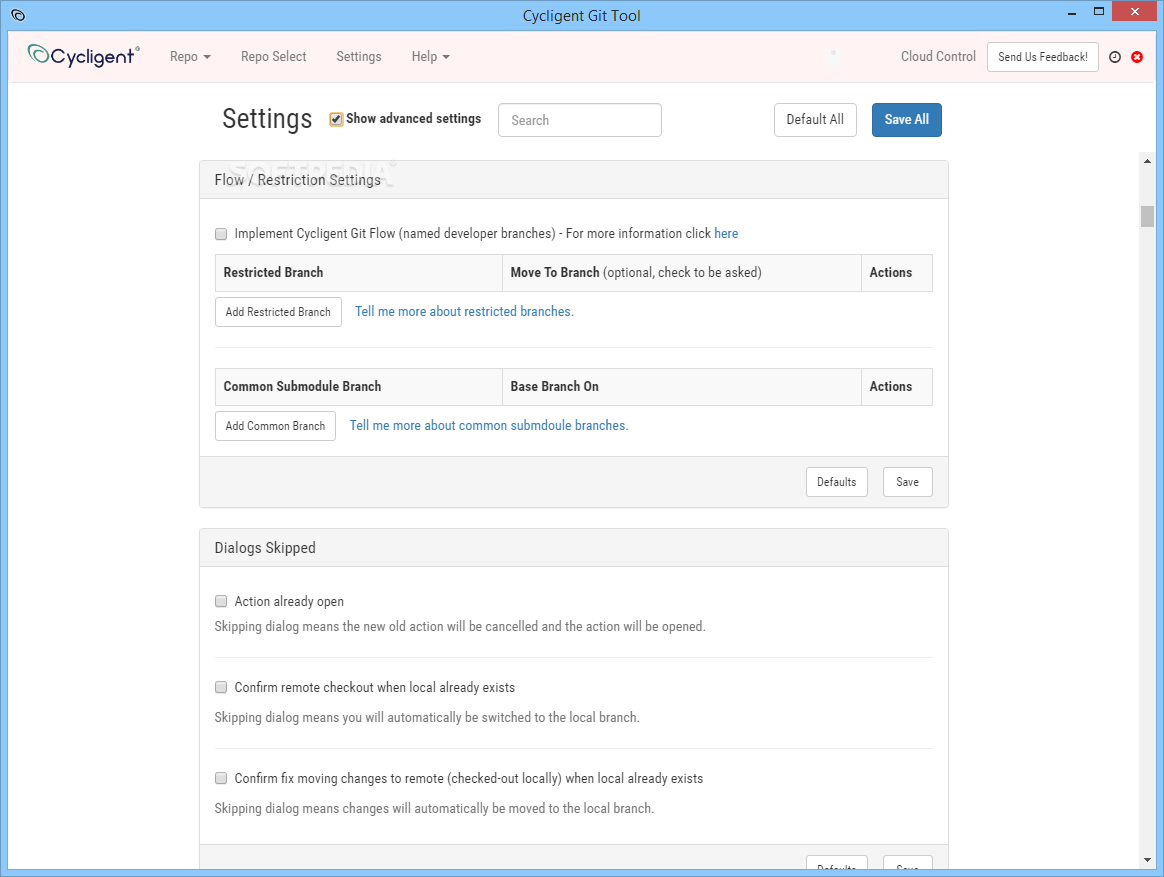Screen dimensions: 1164x877
Task: Enable Implement Cycligent Git Flow checkbox
Action: [x=221, y=234]
